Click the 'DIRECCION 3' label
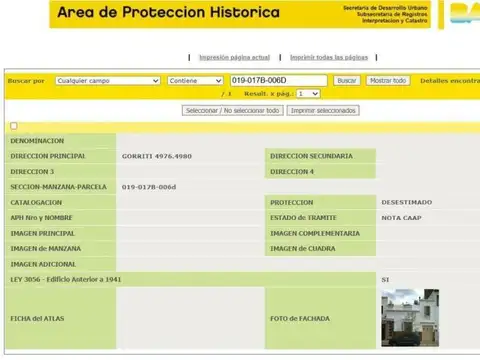Screen dimensions: 480x360 point(32,172)
